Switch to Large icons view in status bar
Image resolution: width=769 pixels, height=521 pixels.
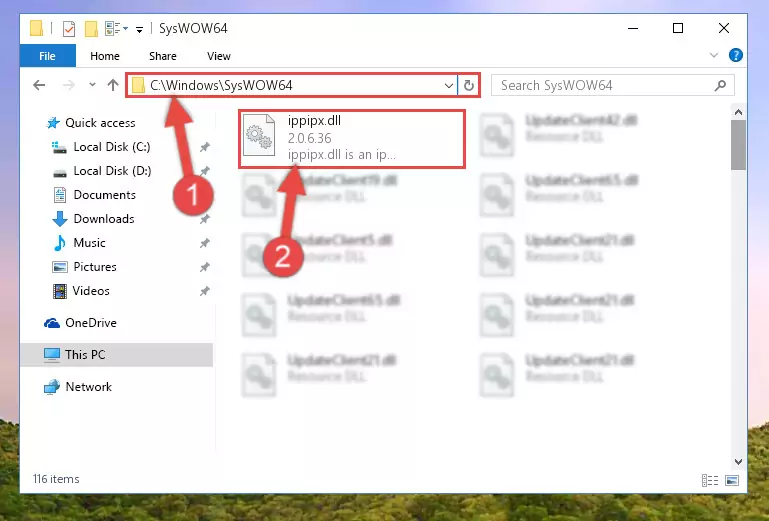point(732,480)
